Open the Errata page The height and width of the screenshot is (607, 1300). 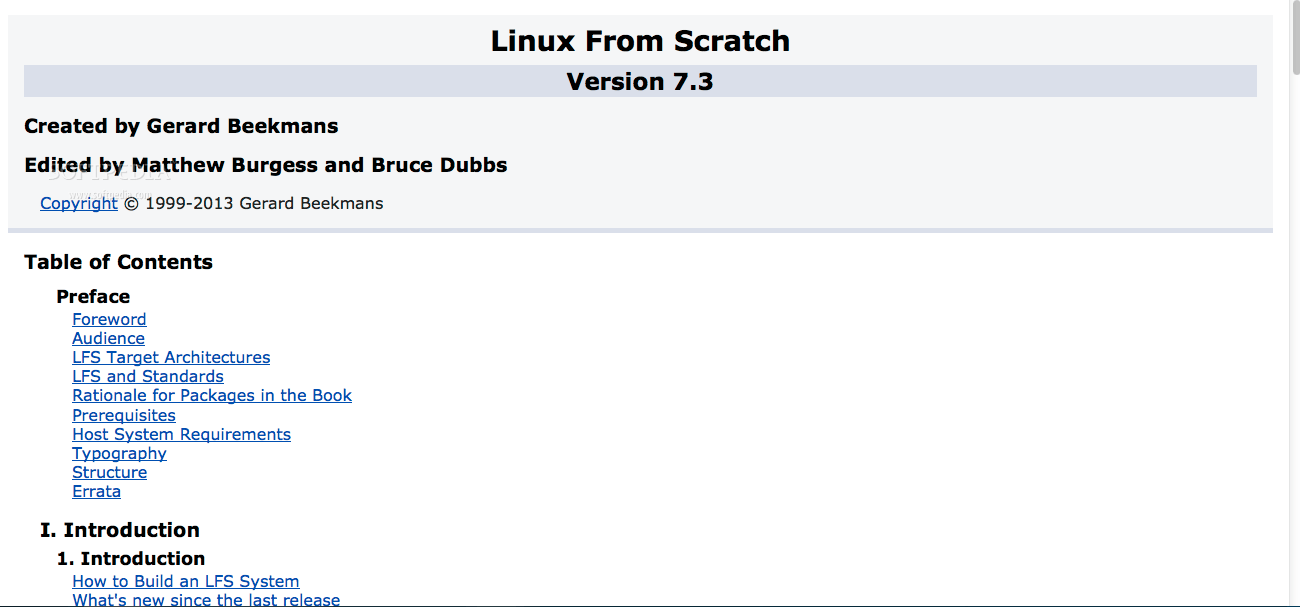coord(96,491)
